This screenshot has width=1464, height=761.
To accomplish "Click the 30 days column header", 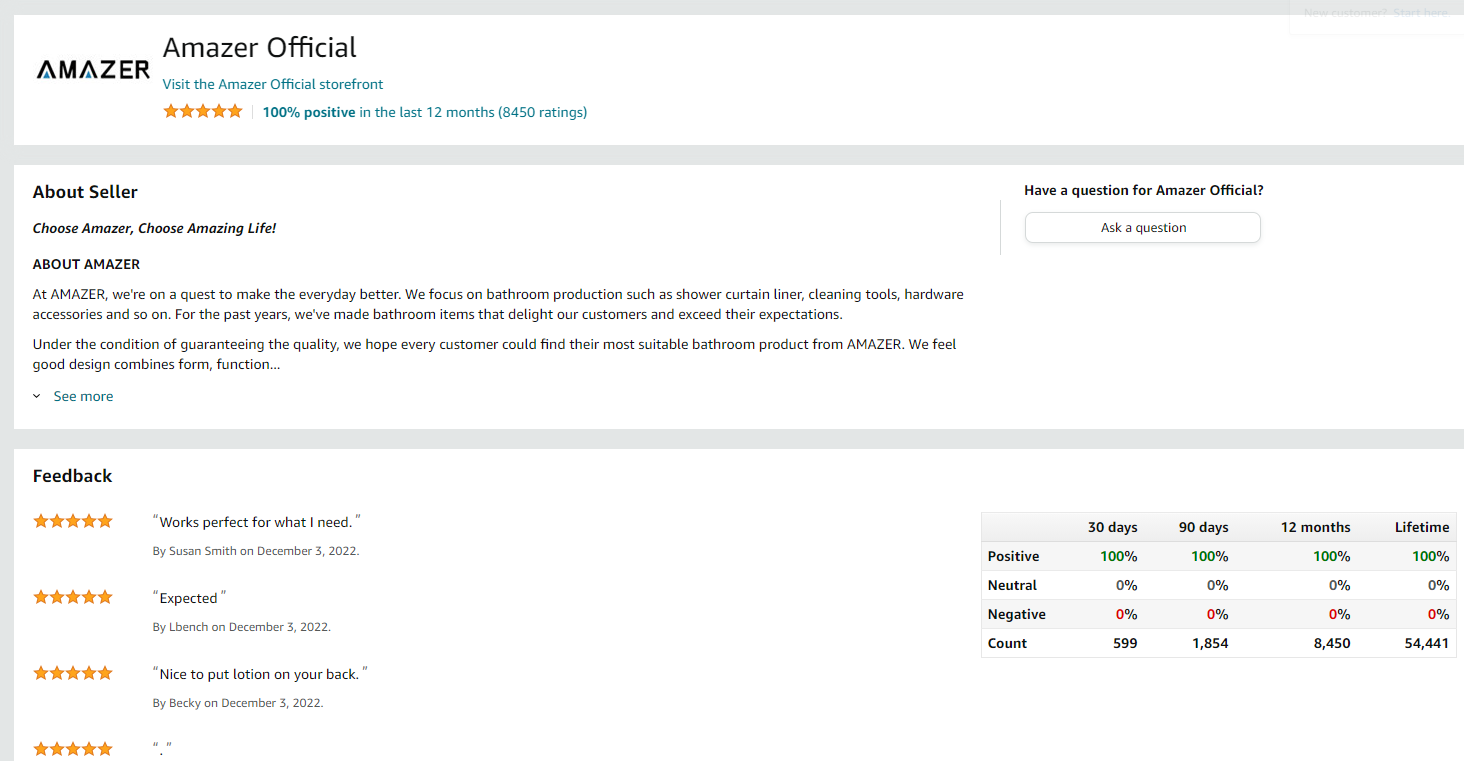I will 1113,527.
